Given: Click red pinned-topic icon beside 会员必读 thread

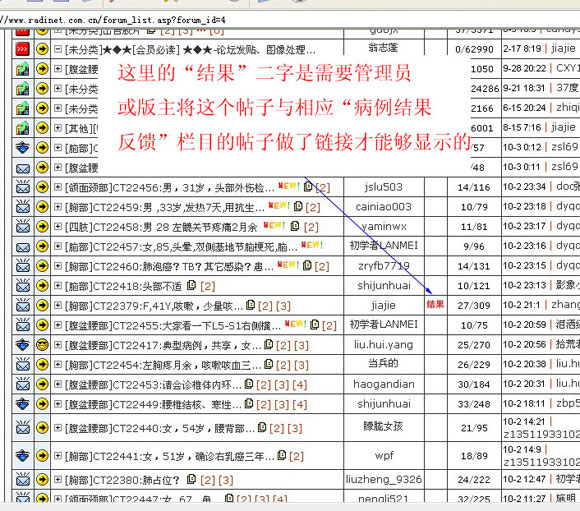Looking at the screenshot, I should [x=23, y=49].
